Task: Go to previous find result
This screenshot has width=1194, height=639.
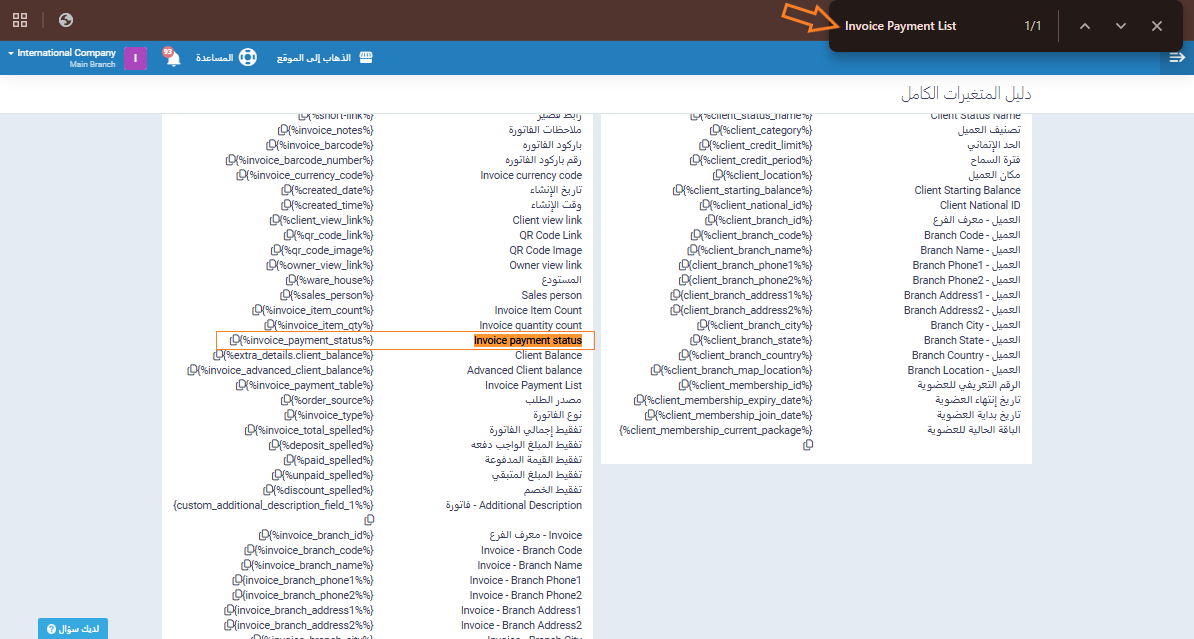Action: [1085, 26]
